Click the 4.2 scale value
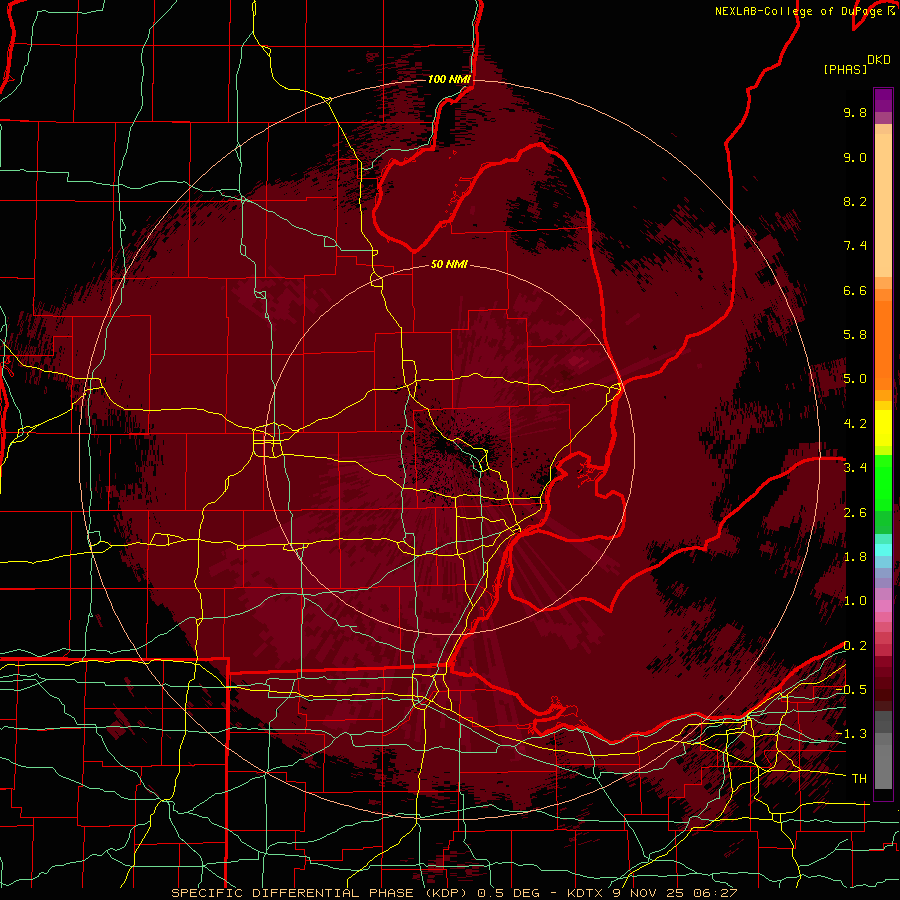Image resolution: width=900 pixels, height=900 pixels. [855, 424]
